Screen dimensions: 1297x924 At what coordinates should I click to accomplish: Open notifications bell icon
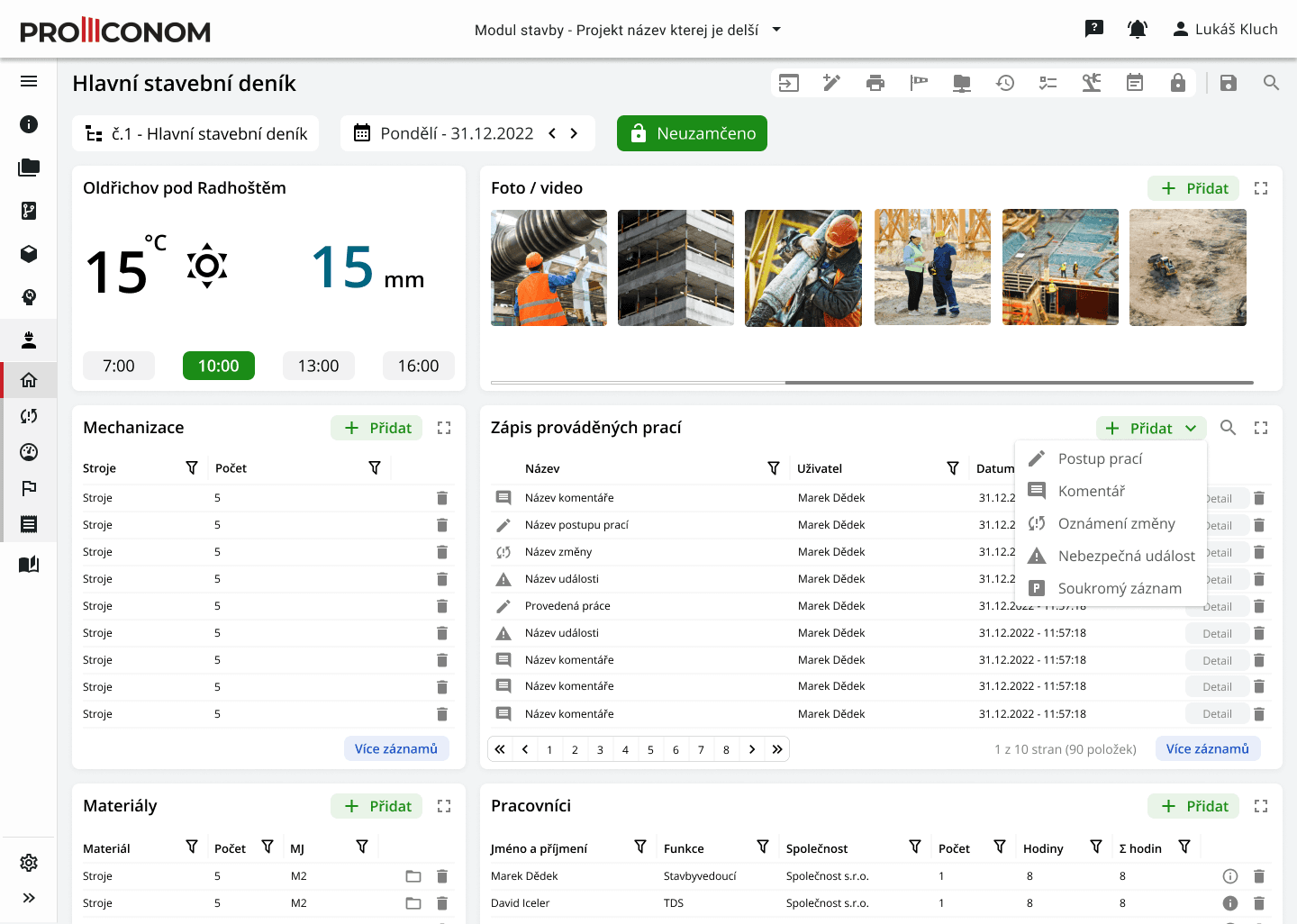[x=1138, y=29]
